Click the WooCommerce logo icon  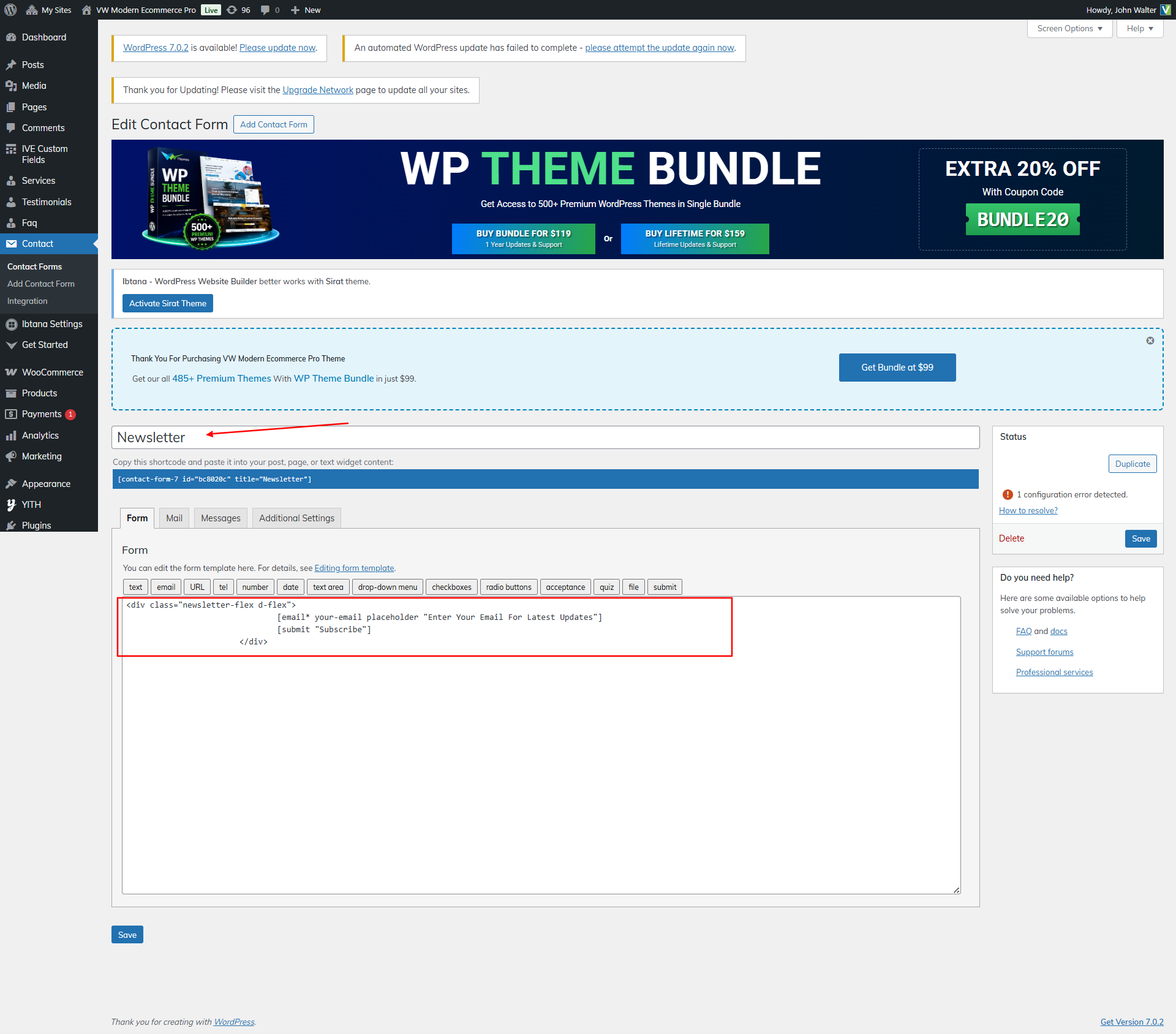[x=11, y=372]
